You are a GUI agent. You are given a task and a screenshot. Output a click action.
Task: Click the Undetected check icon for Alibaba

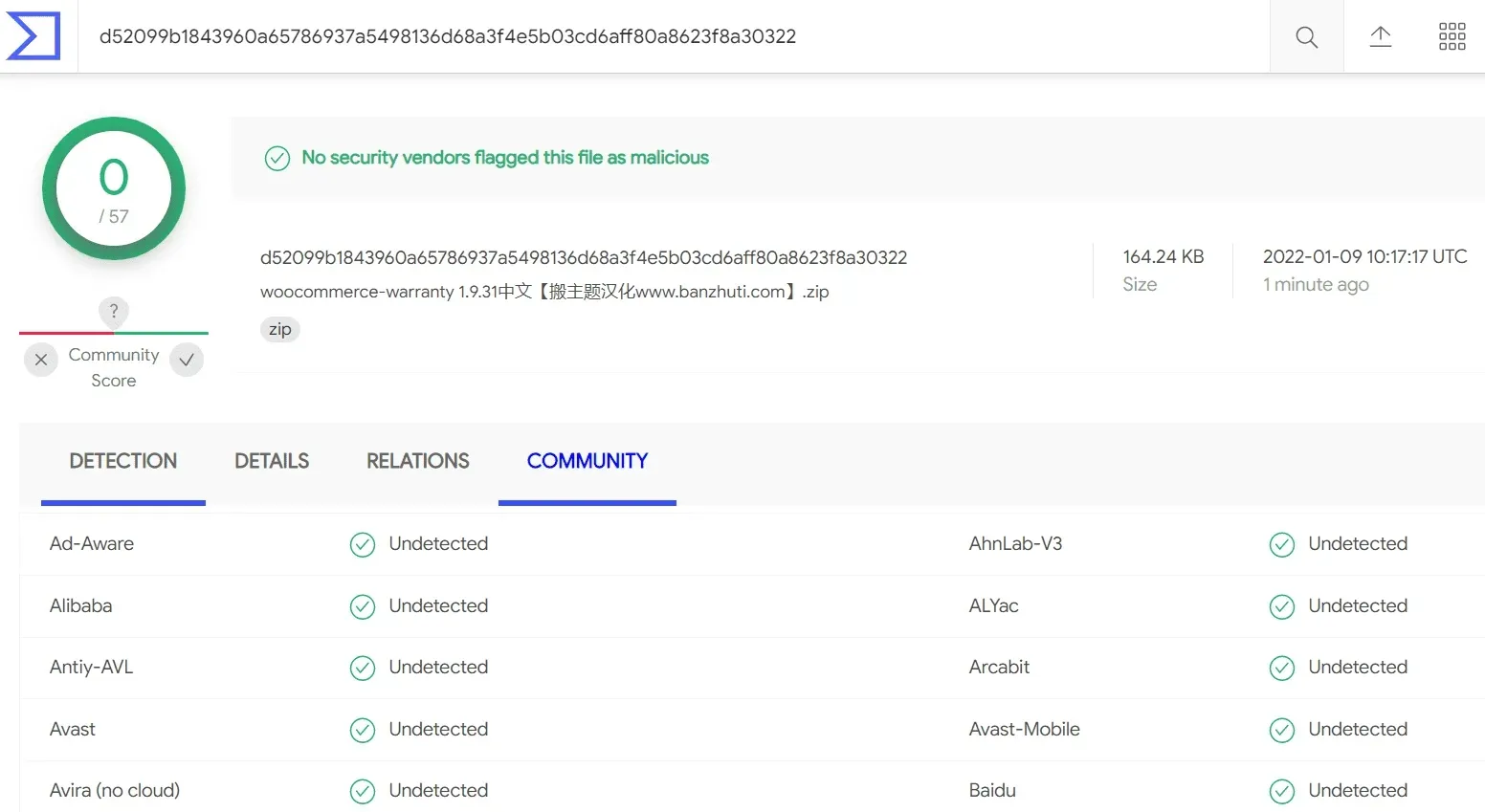click(x=363, y=607)
